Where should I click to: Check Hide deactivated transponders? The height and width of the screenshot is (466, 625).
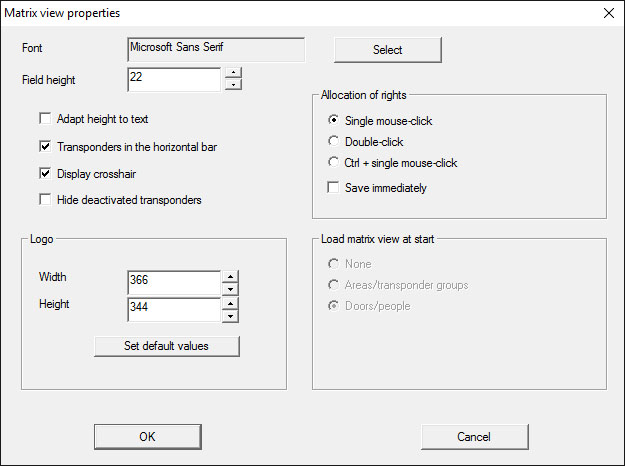click(x=45, y=200)
